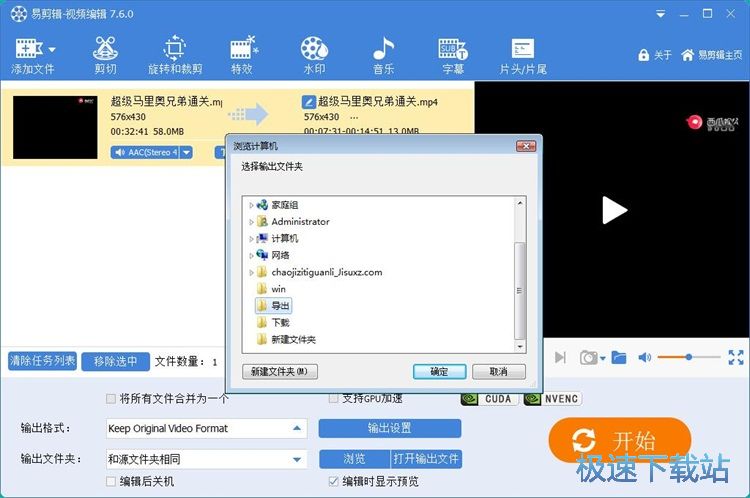Click 输出设置 button
The image size is (750, 498).
[x=390, y=428]
